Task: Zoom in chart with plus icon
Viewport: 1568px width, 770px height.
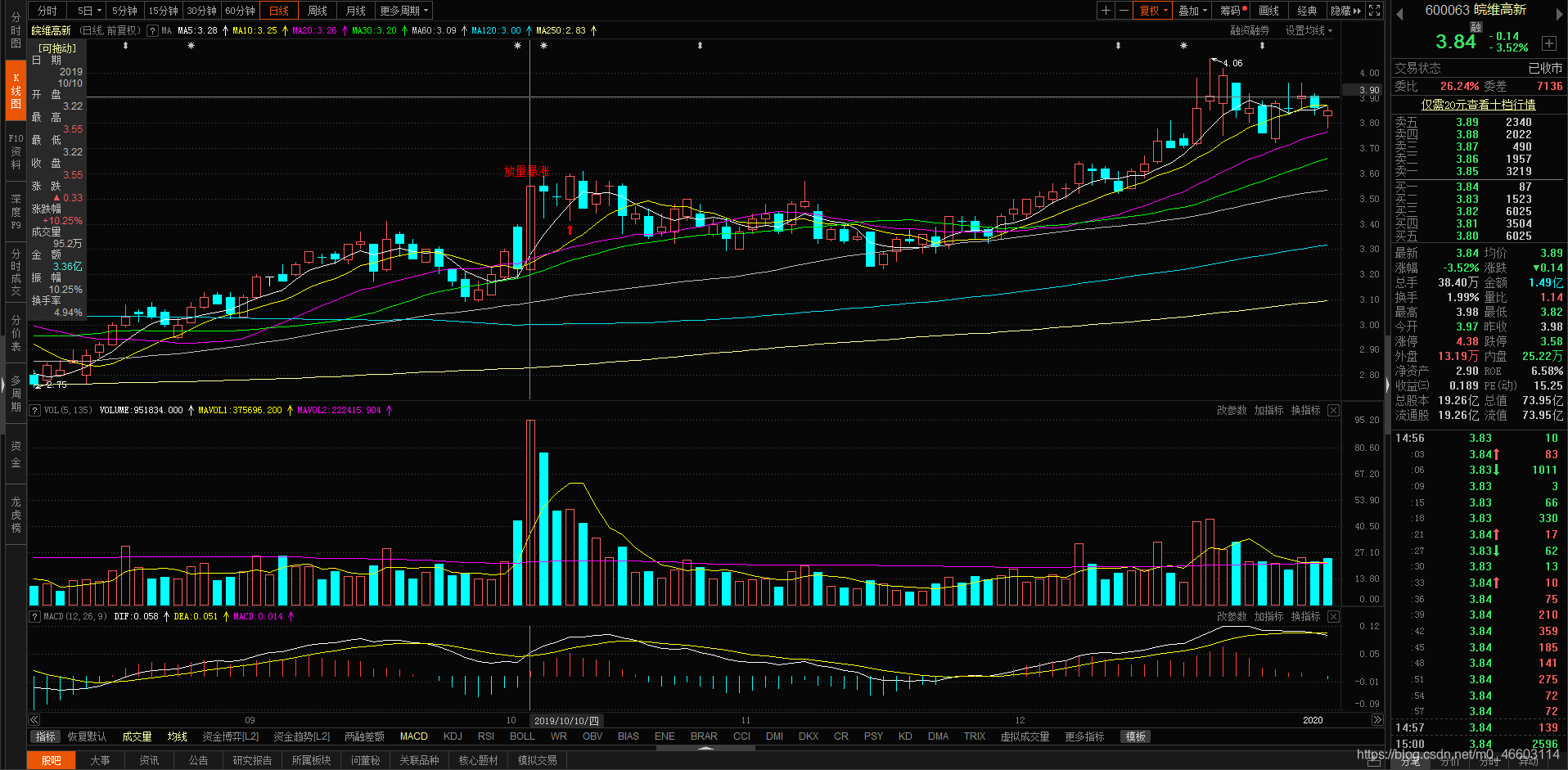Action: coord(1106,11)
